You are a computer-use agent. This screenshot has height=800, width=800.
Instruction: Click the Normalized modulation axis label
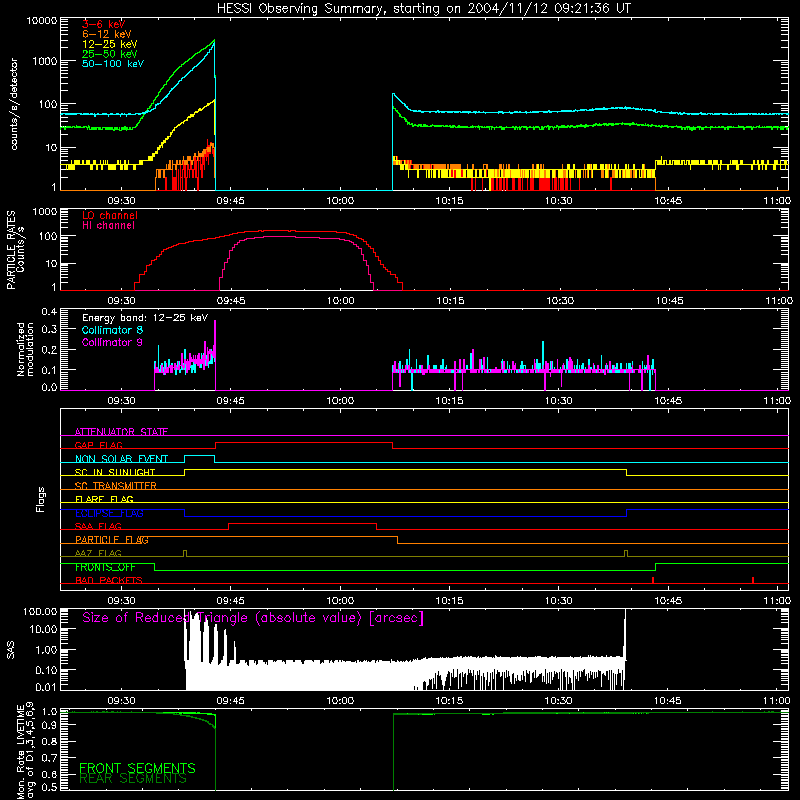pos(25,349)
